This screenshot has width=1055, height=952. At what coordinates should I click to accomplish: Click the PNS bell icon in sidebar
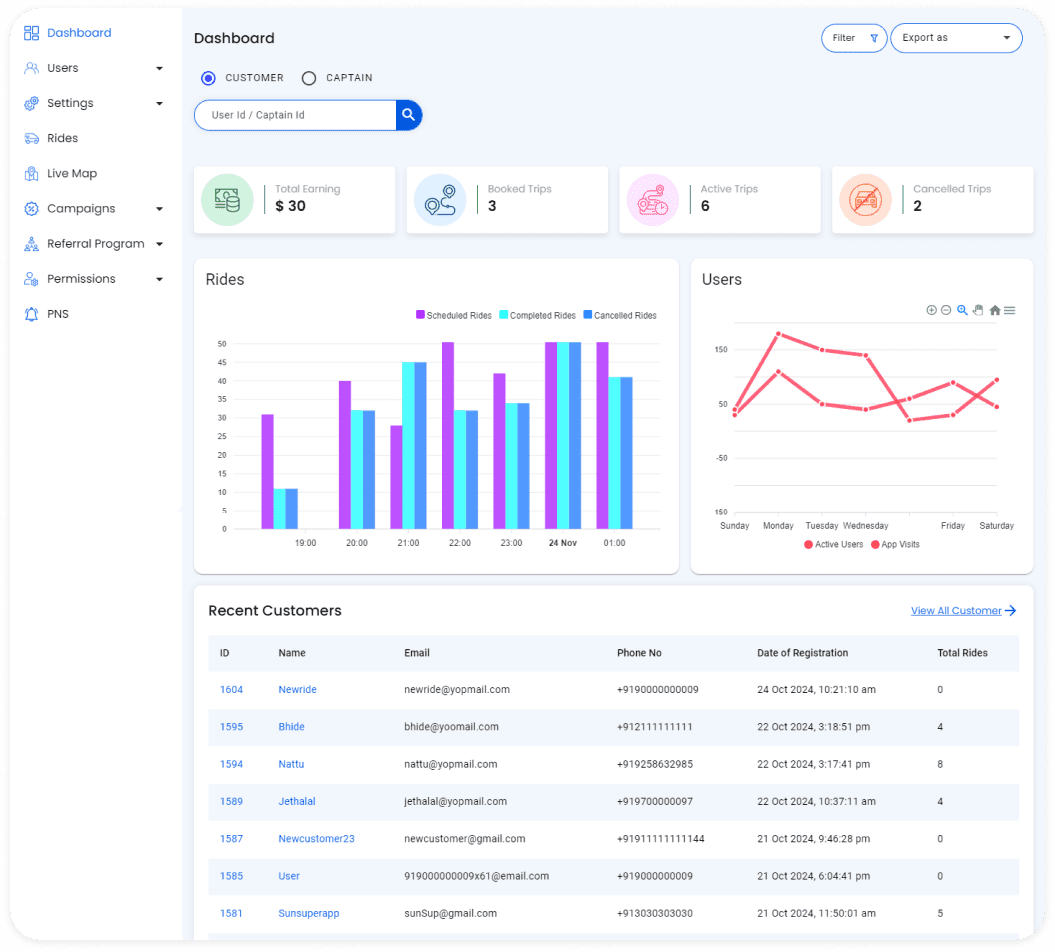31,314
